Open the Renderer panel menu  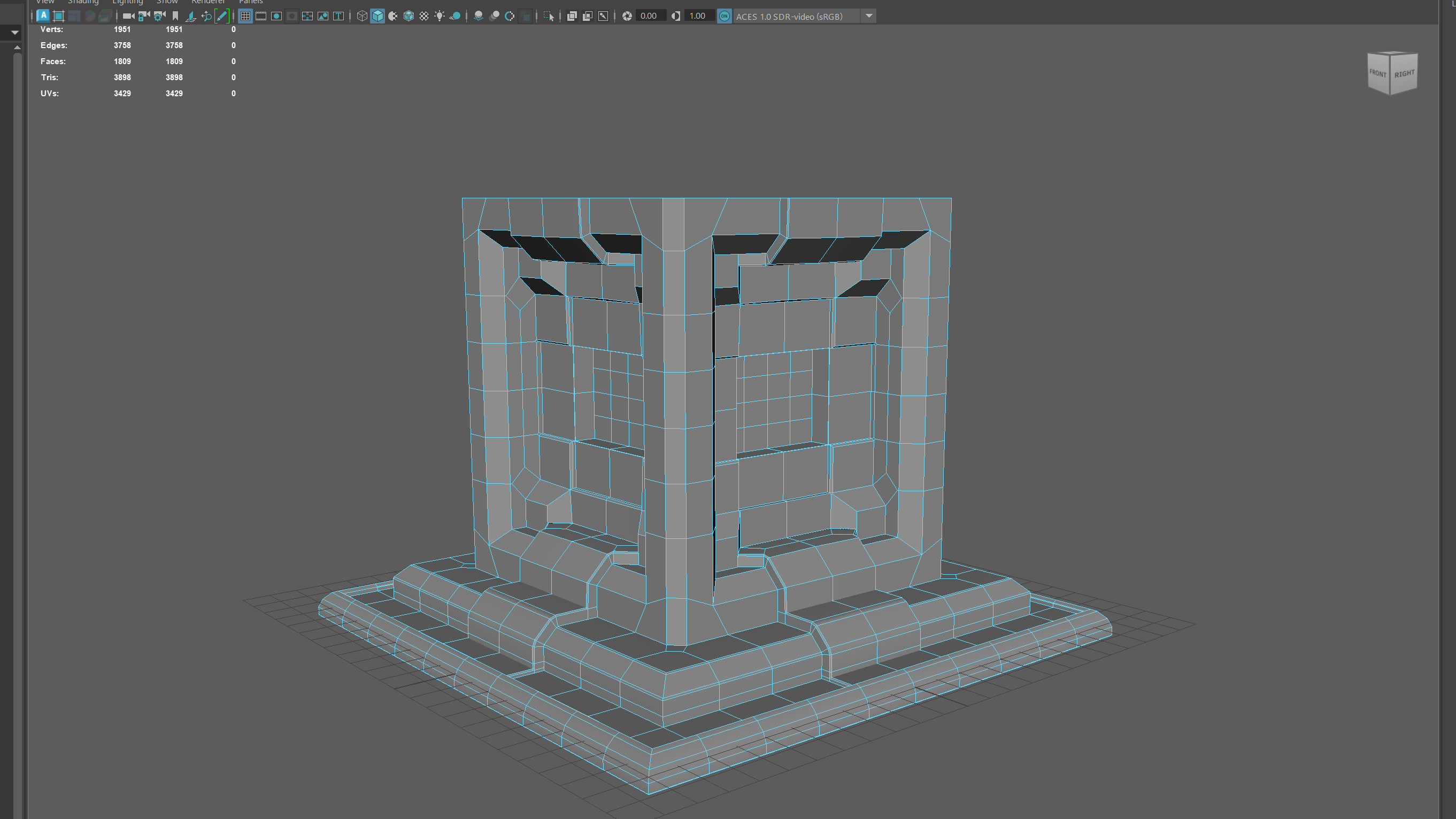click(208, 2)
